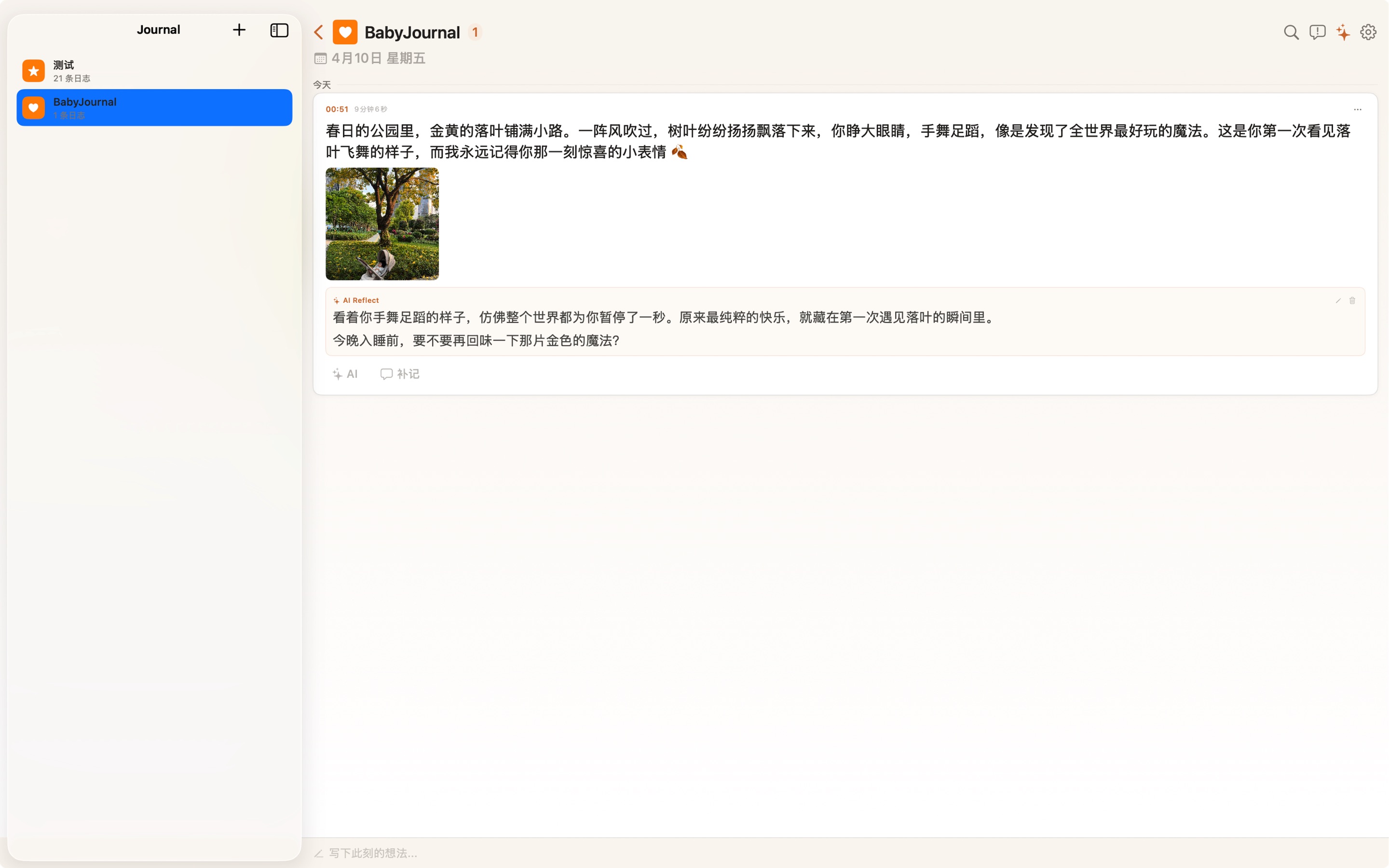The image size is (1389, 868).
Task: Add an addendum via the 补记 button
Action: (x=399, y=374)
